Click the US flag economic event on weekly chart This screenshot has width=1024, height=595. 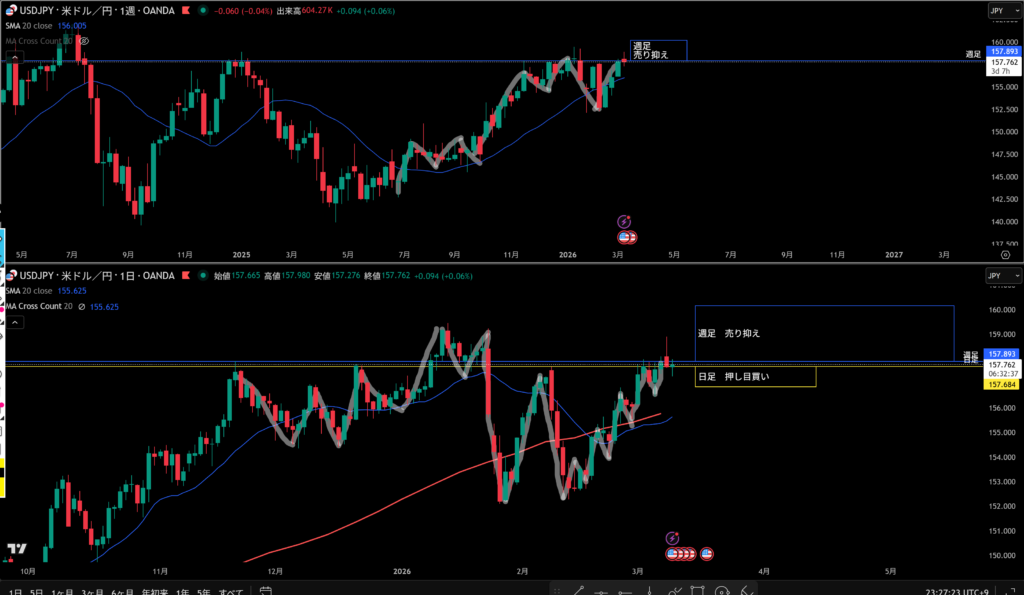627,237
